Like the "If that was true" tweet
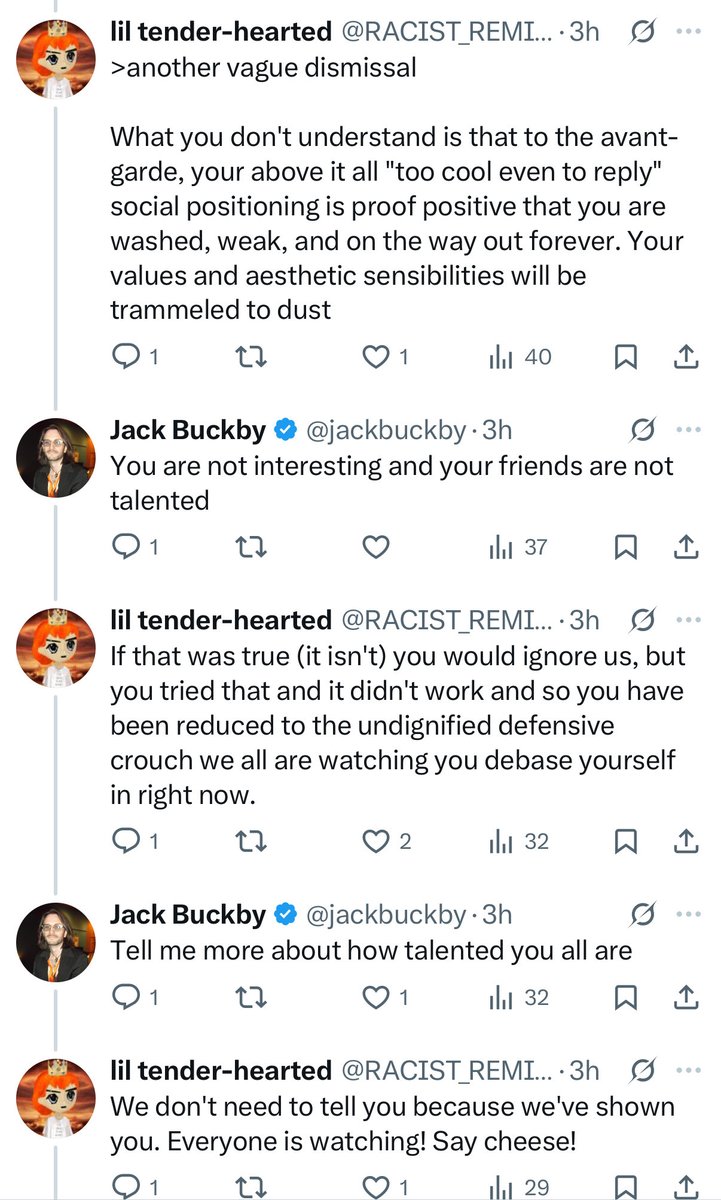 [x=375, y=842]
